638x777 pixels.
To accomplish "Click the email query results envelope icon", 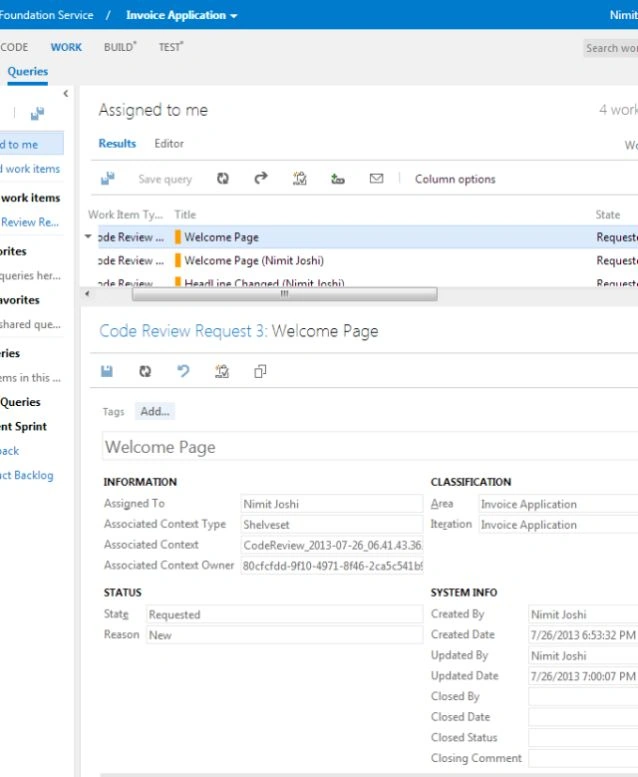I will click(376, 178).
